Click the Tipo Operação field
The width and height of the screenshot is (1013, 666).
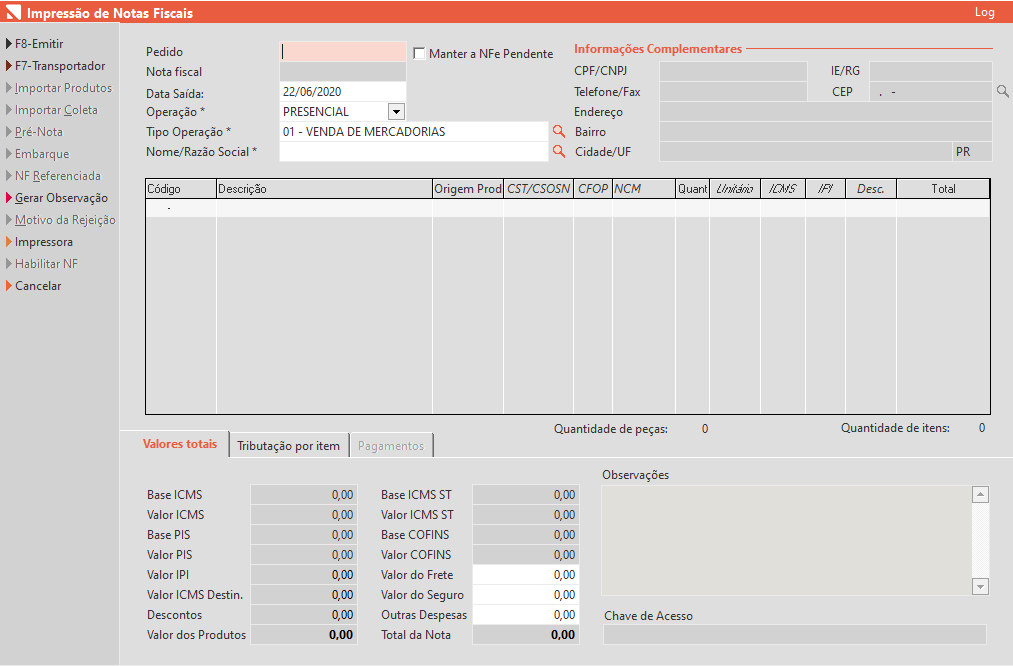413,132
